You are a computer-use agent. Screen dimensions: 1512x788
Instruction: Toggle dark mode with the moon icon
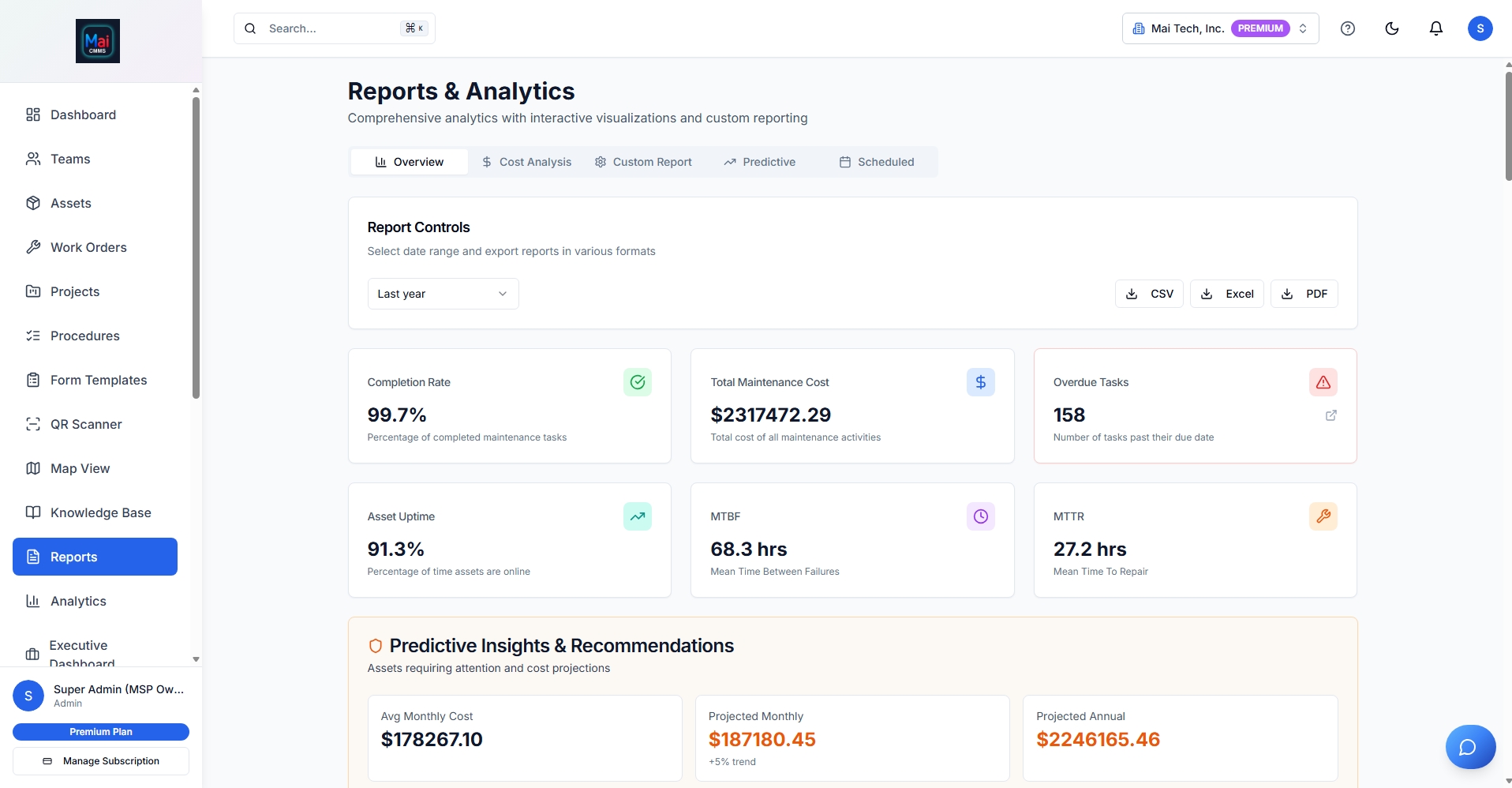click(1391, 28)
